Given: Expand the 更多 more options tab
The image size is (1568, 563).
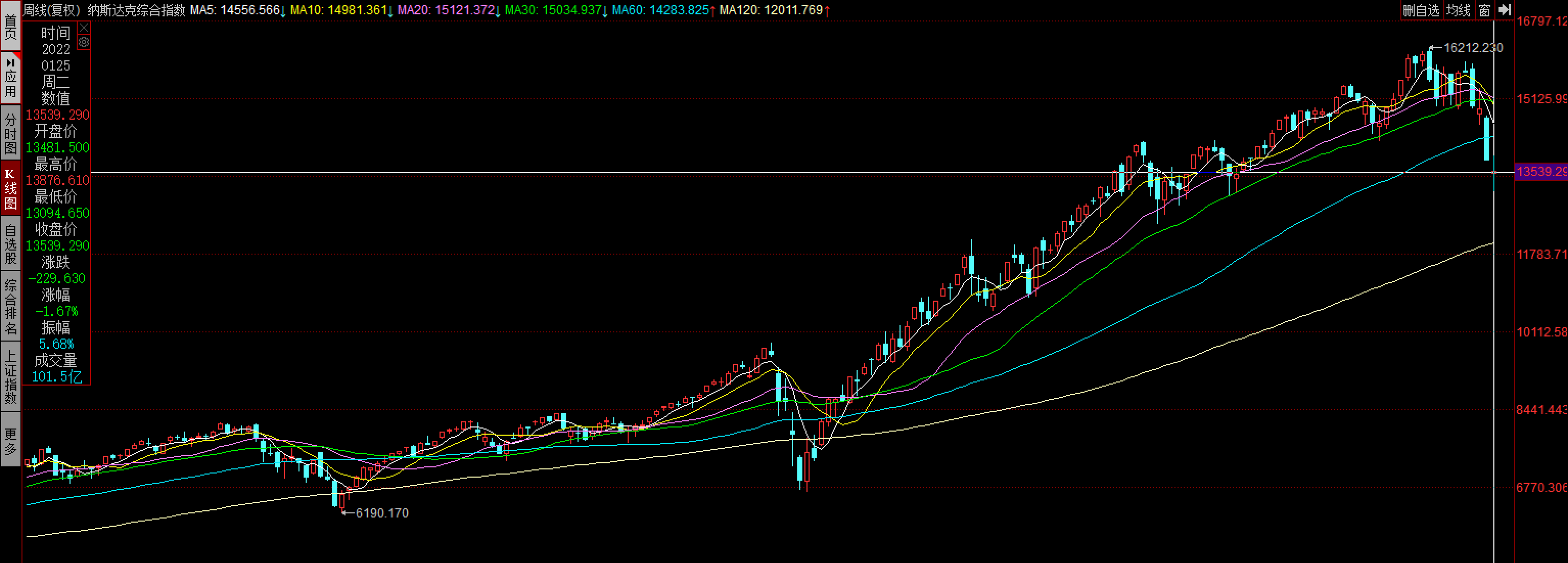Looking at the screenshot, I should [10, 440].
